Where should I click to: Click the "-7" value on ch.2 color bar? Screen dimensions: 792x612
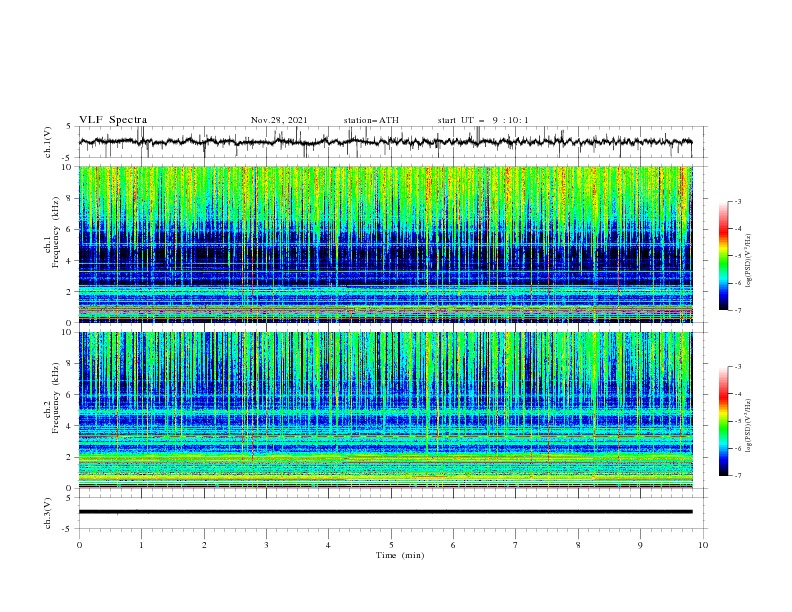737,476
